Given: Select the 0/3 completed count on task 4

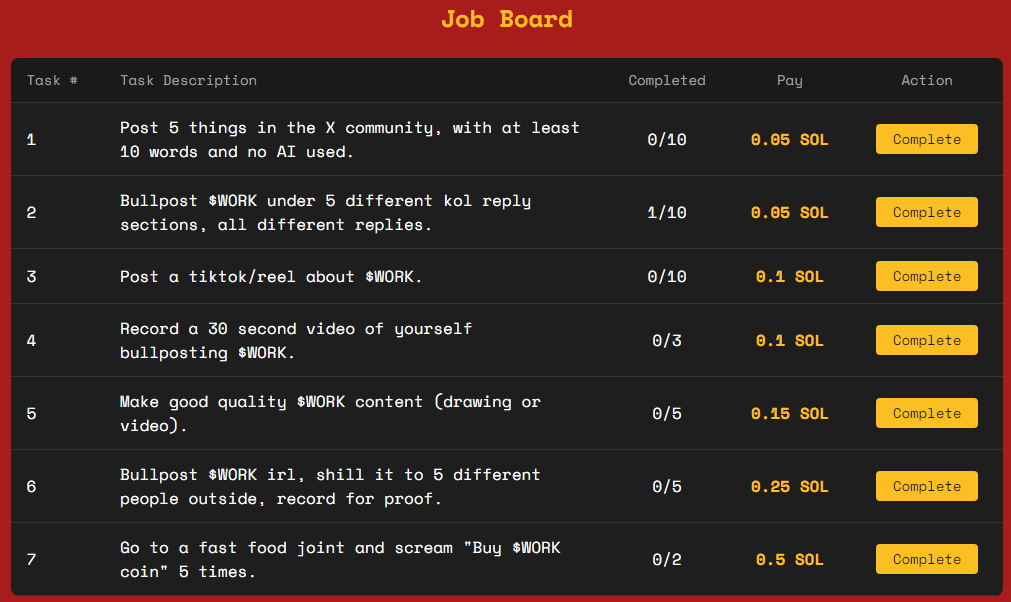Looking at the screenshot, I should click(x=666, y=340).
